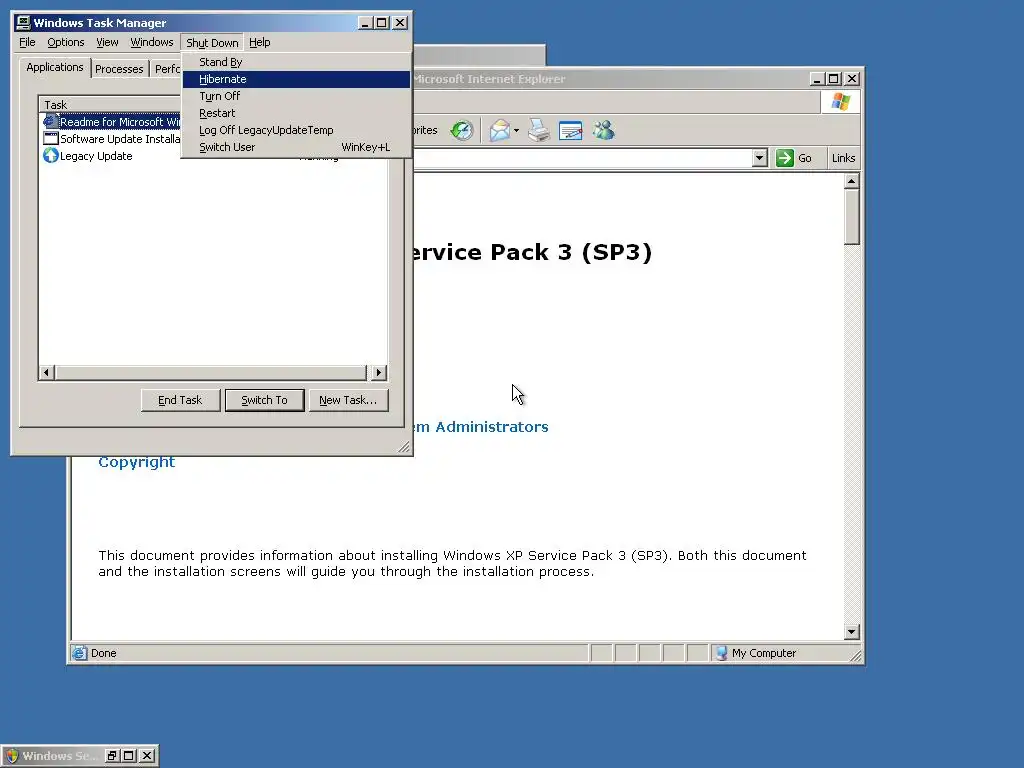Viewport: 1024px width, 768px height.
Task: Click the New Task... button
Action: point(348,400)
